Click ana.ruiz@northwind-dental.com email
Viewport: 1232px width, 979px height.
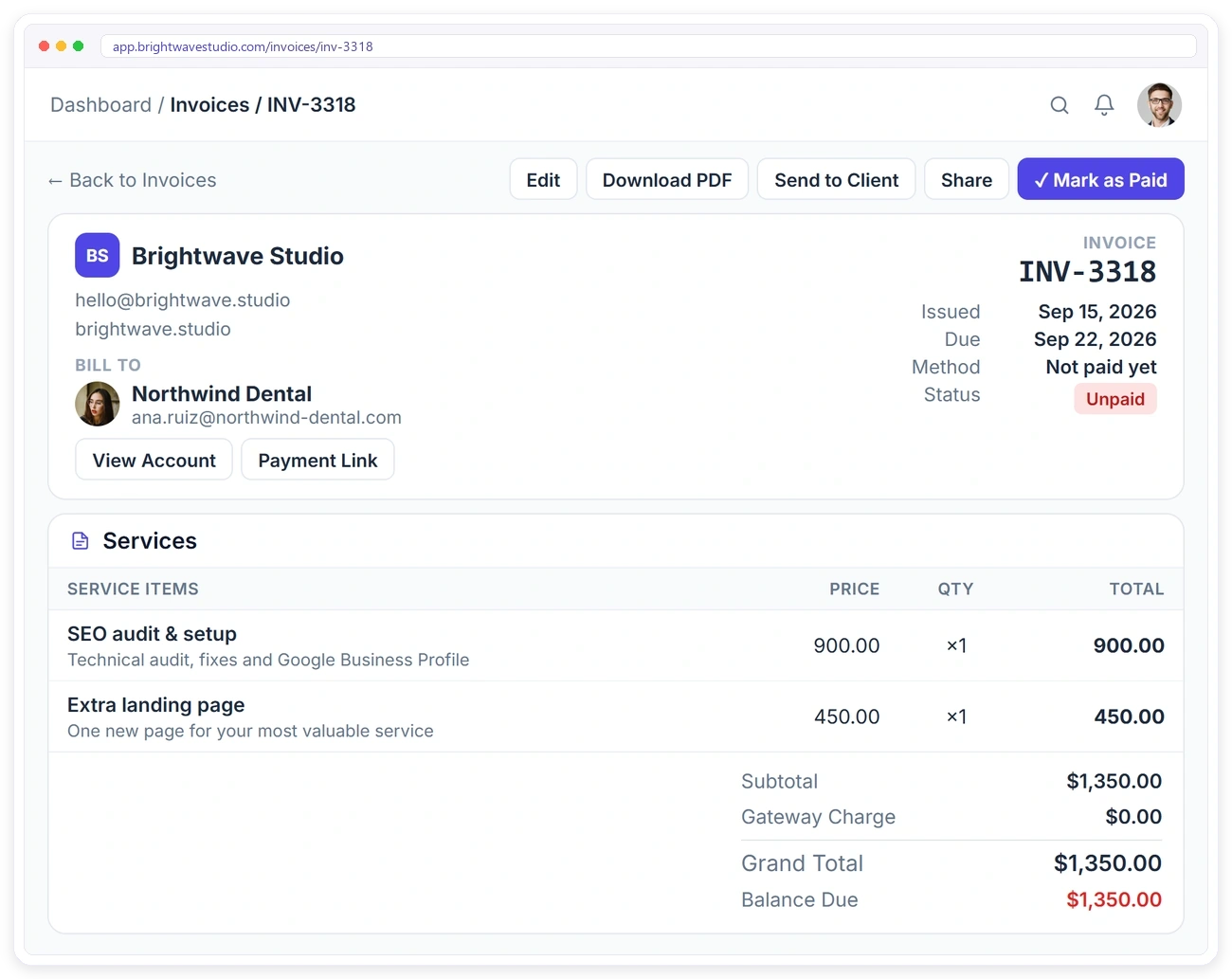pyautogui.click(x=266, y=417)
